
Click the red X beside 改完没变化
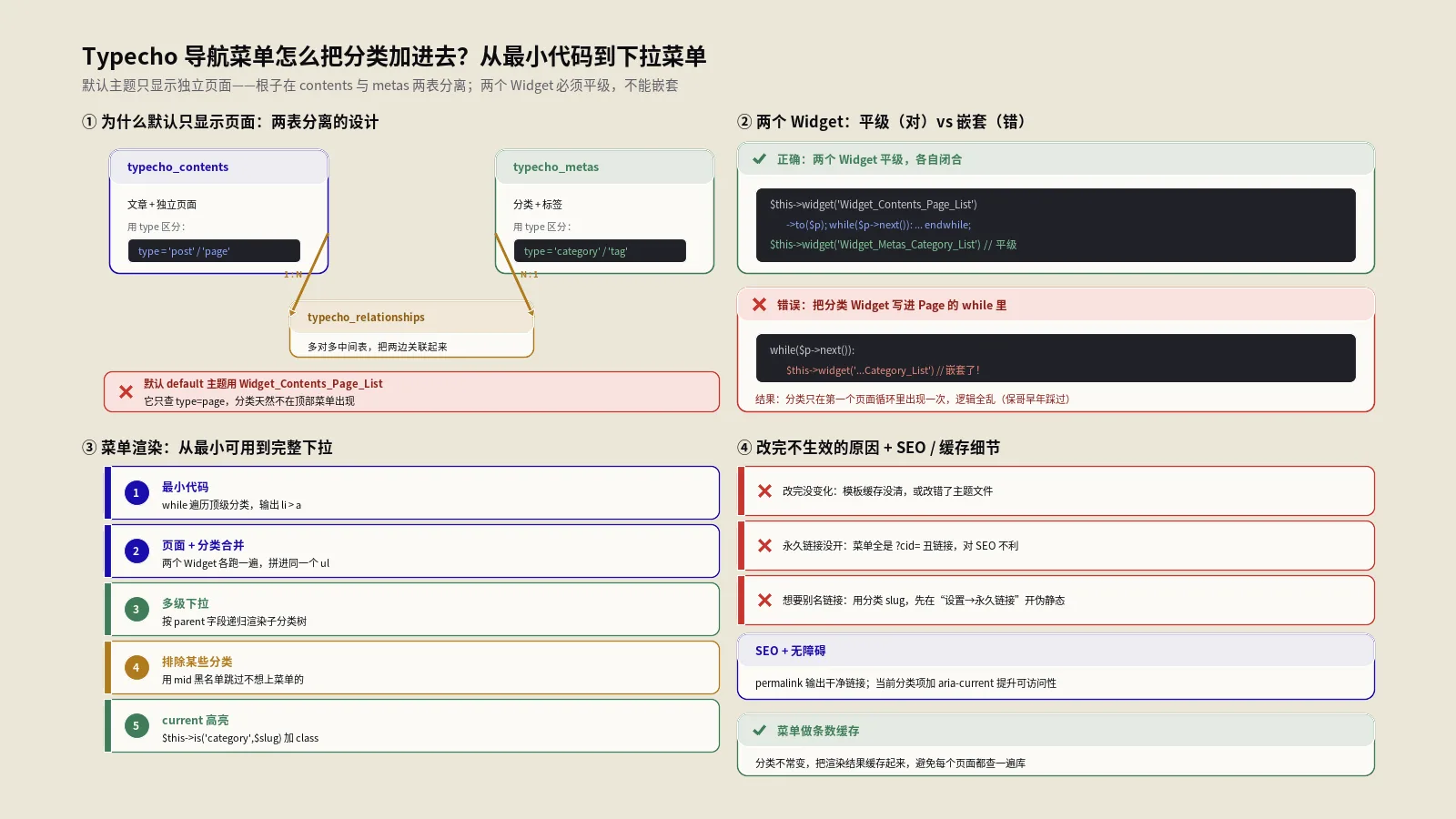pos(764,491)
